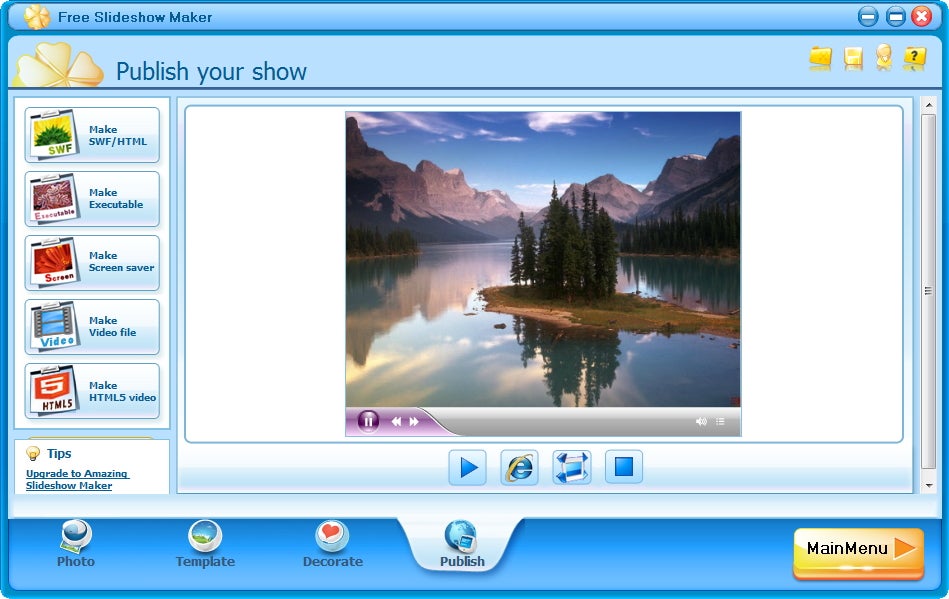
Task: Preview in Internet Explorer browser icon
Action: [519, 467]
